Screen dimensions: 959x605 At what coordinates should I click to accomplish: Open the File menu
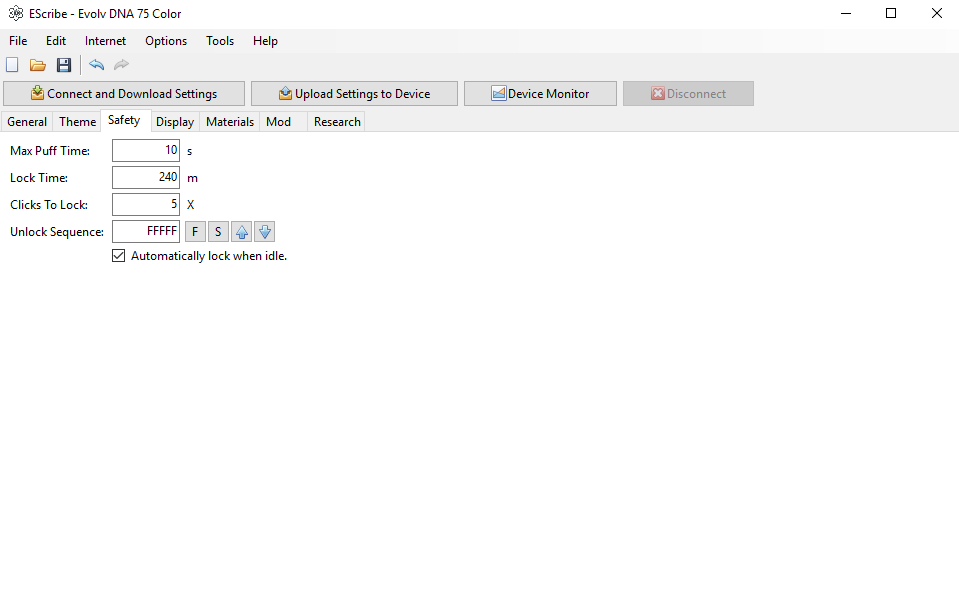tap(18, 41)
